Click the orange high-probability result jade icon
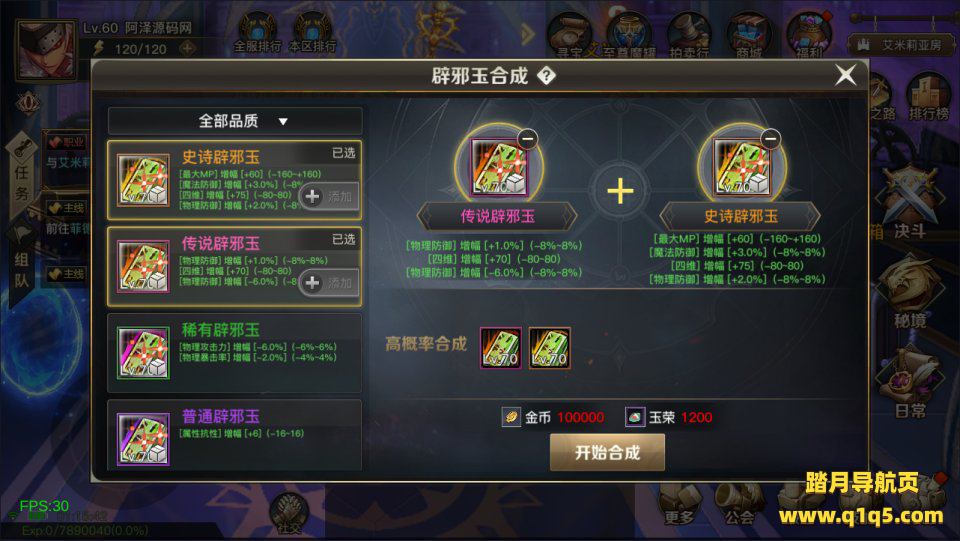960x541 pixels. click(549, 348)
